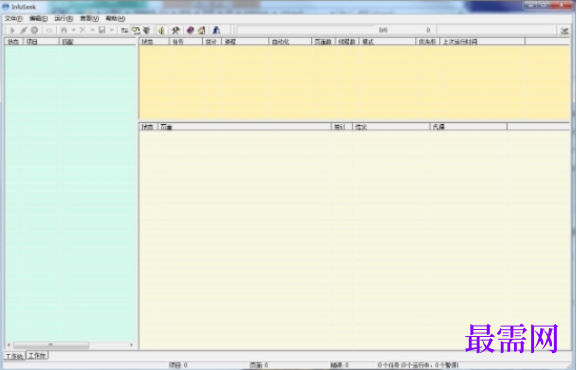The height and width of the screenshot is (370, 577).
Task: Click the icon at the toolbar's far right end
Action: (x=564, y=31)
